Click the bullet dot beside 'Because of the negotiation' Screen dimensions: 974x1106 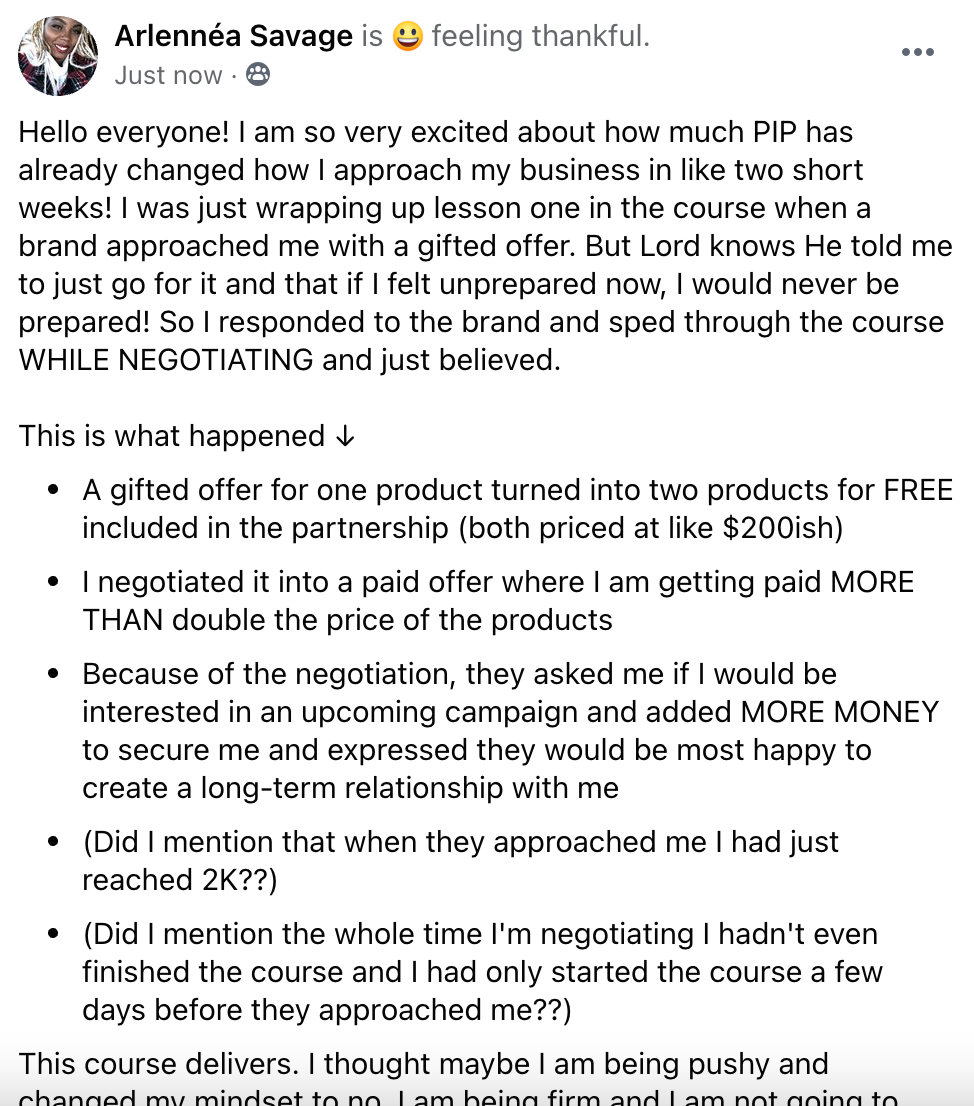[x=53, y=674]
